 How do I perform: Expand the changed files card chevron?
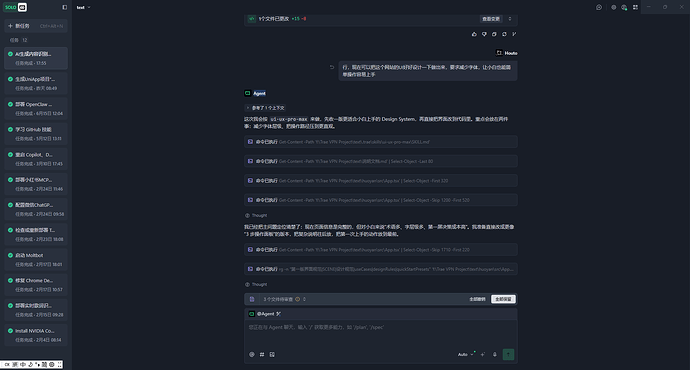point(510,19)
